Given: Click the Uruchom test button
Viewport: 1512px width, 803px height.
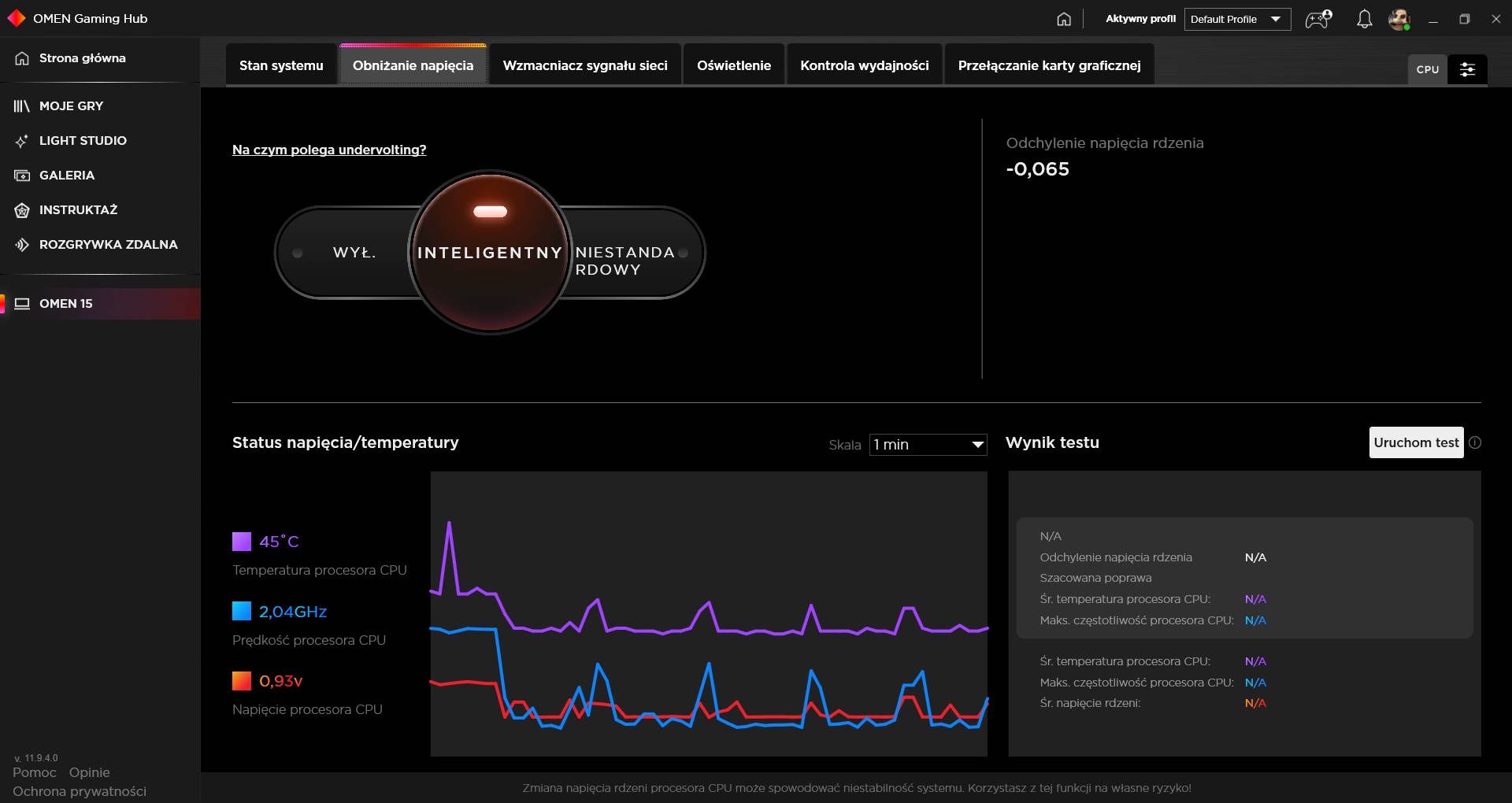Looking at the screenshot, I should (x=1416, y=442).
